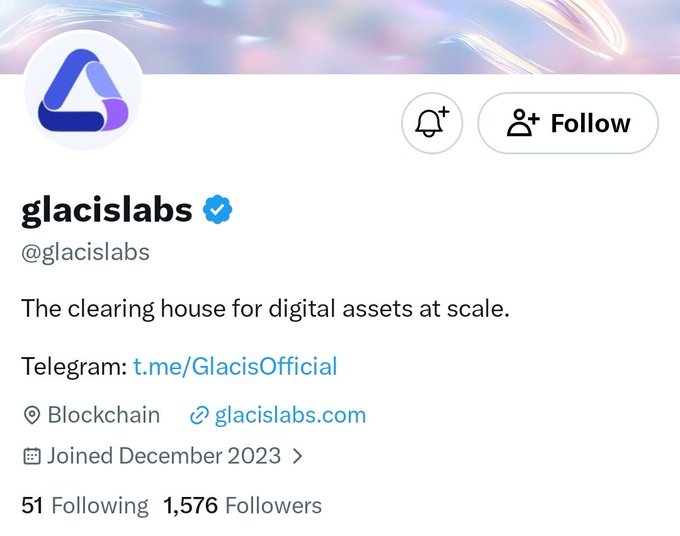
Task: Click the notification bell icon
Action: click(x=432, y=123)
